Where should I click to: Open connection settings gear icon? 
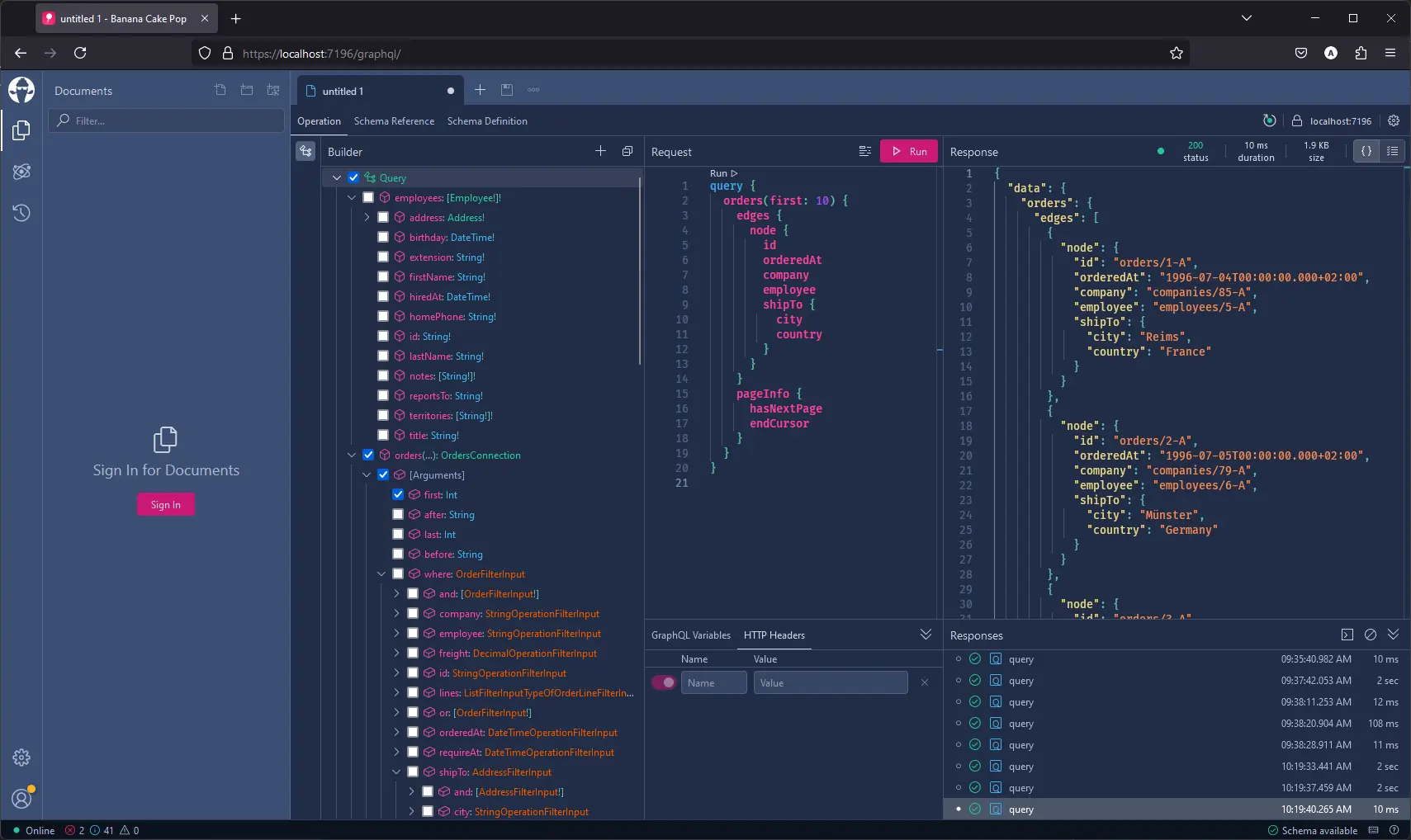[1394, 120]
